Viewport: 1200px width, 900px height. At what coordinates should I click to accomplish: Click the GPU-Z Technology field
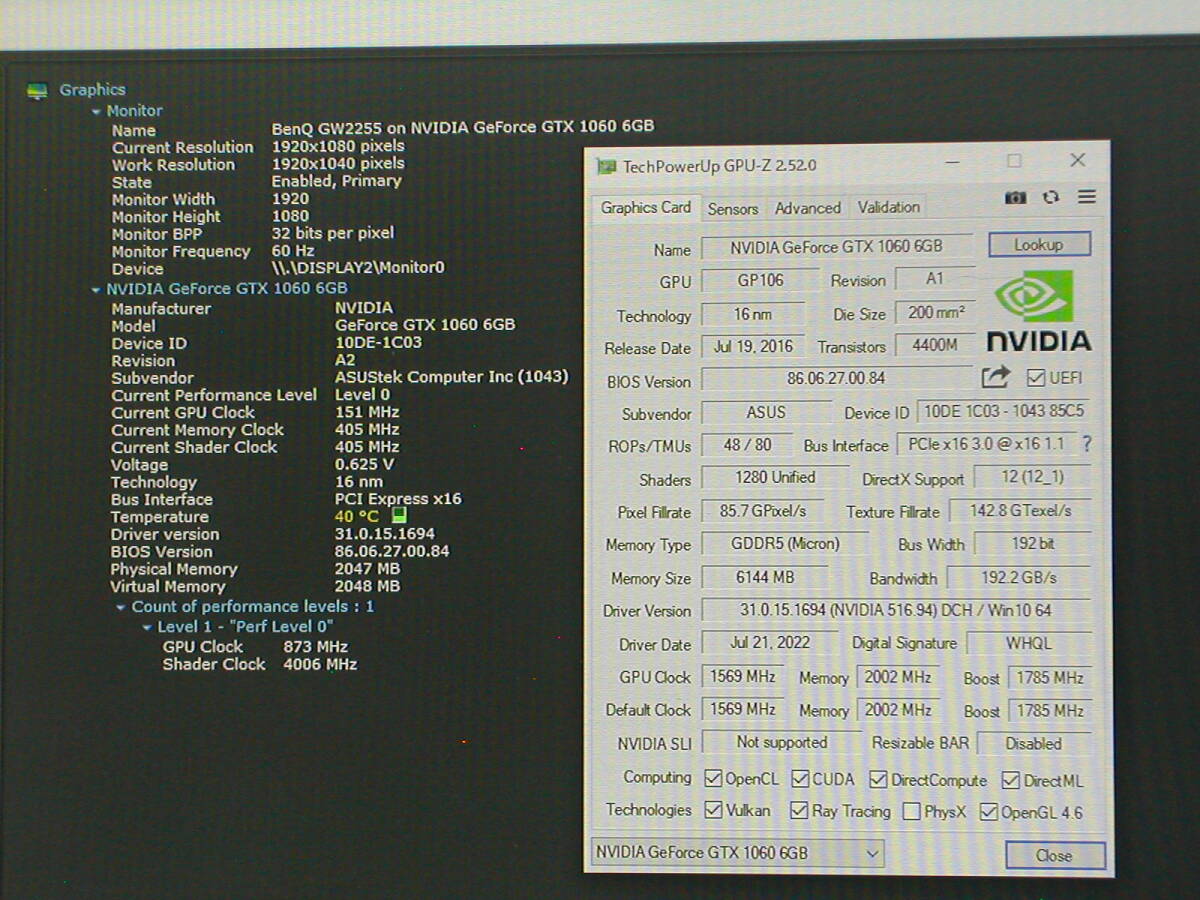[x=753, y=314]
